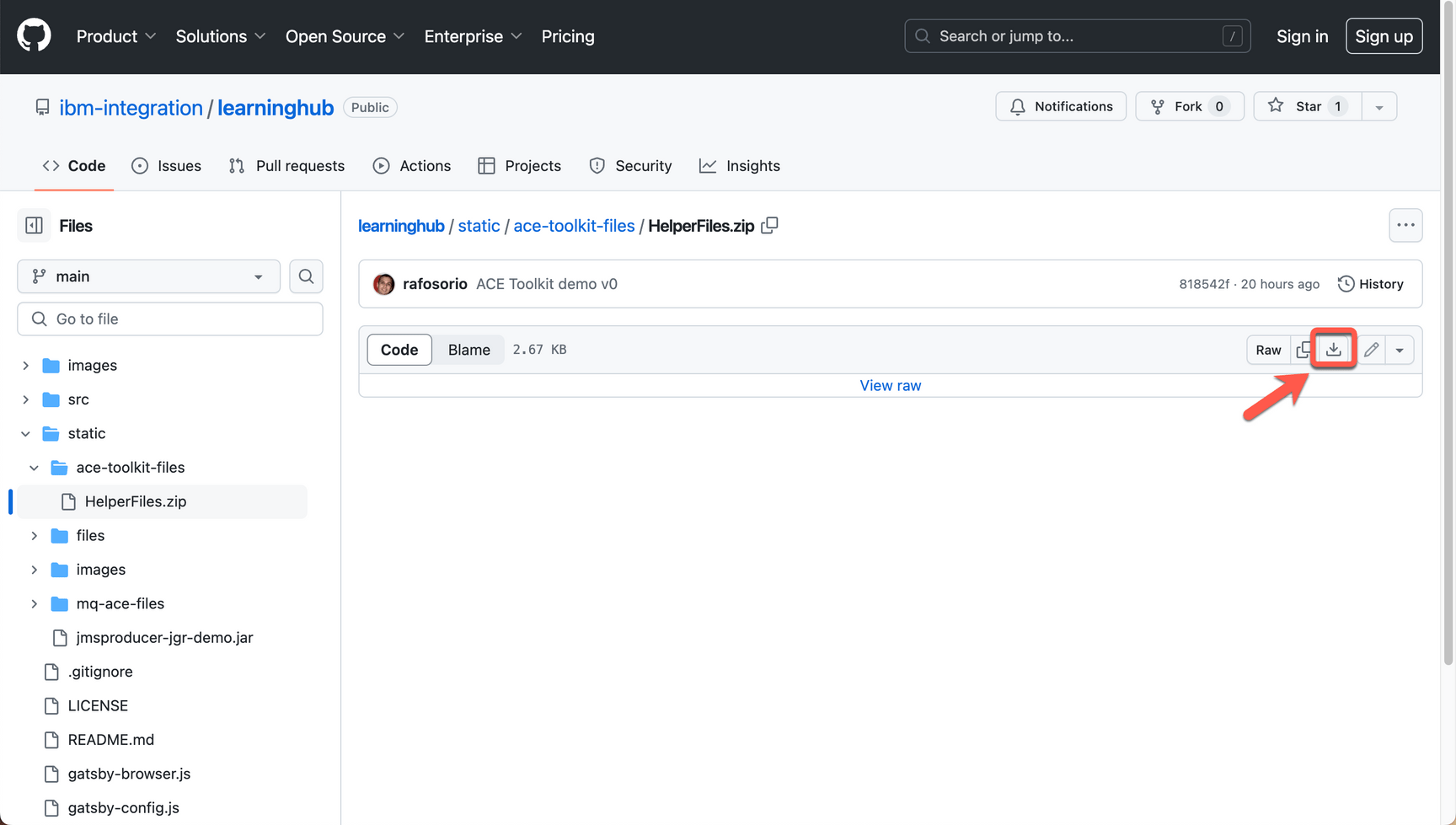
Task: Open the repository search magnifier
Action: coord(306,276)
